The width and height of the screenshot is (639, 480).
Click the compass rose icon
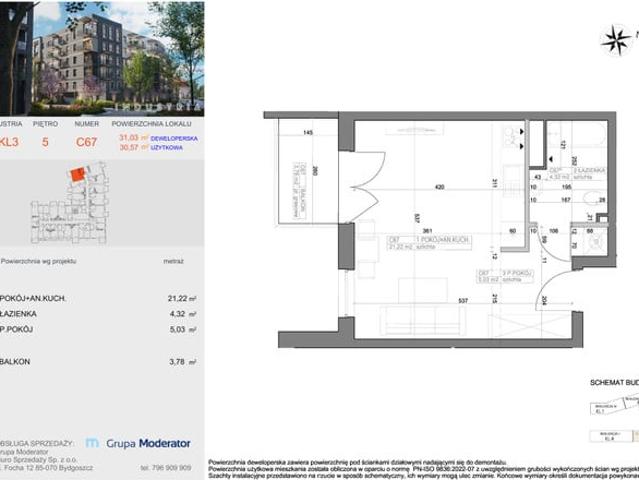click(616, 40)
